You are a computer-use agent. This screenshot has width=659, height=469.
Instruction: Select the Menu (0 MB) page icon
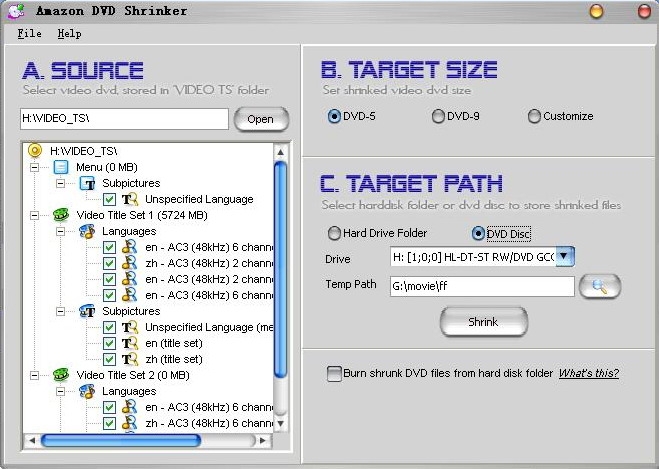(61, 167)
